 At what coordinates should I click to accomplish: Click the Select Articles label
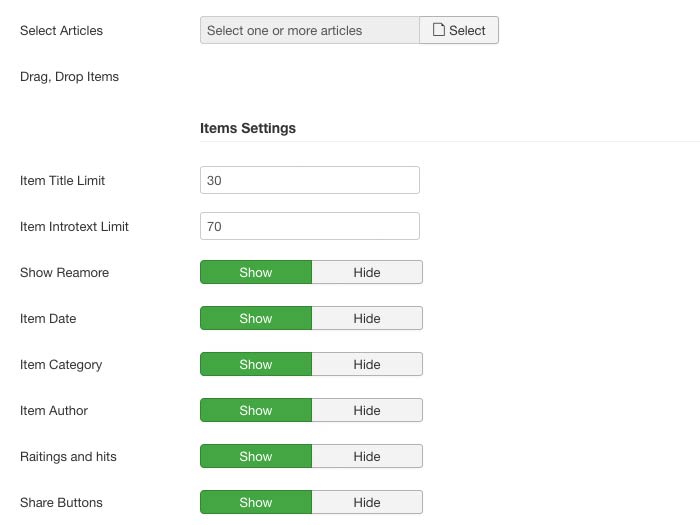click(61, 30)
